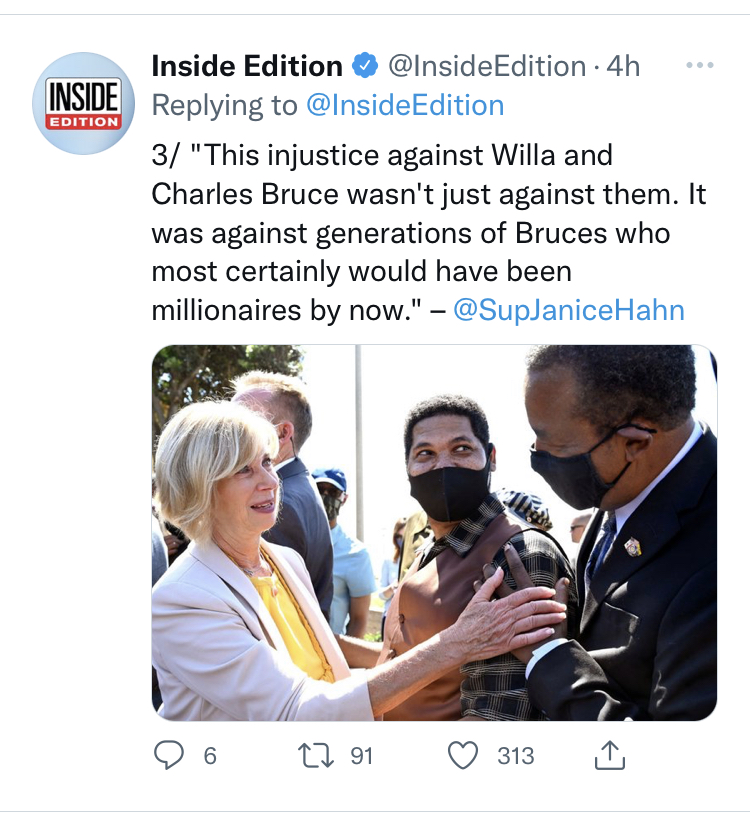
Task: Retweet using the retweet arrows icon
Action: pyautogui.click(x=317, y=756)
